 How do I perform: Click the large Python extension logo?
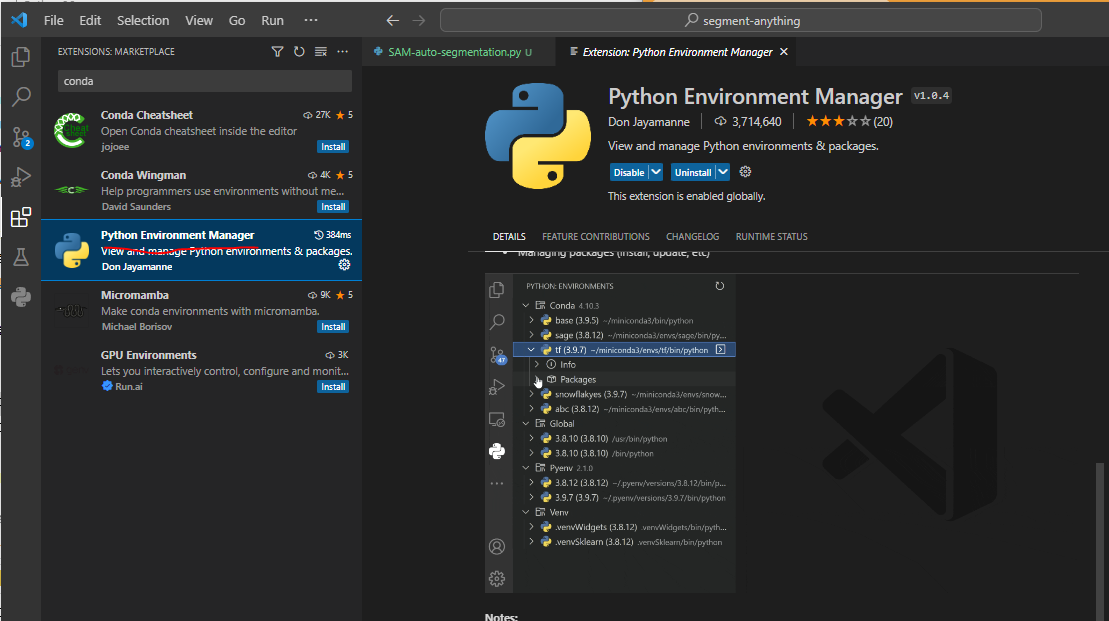coord(538,136)
